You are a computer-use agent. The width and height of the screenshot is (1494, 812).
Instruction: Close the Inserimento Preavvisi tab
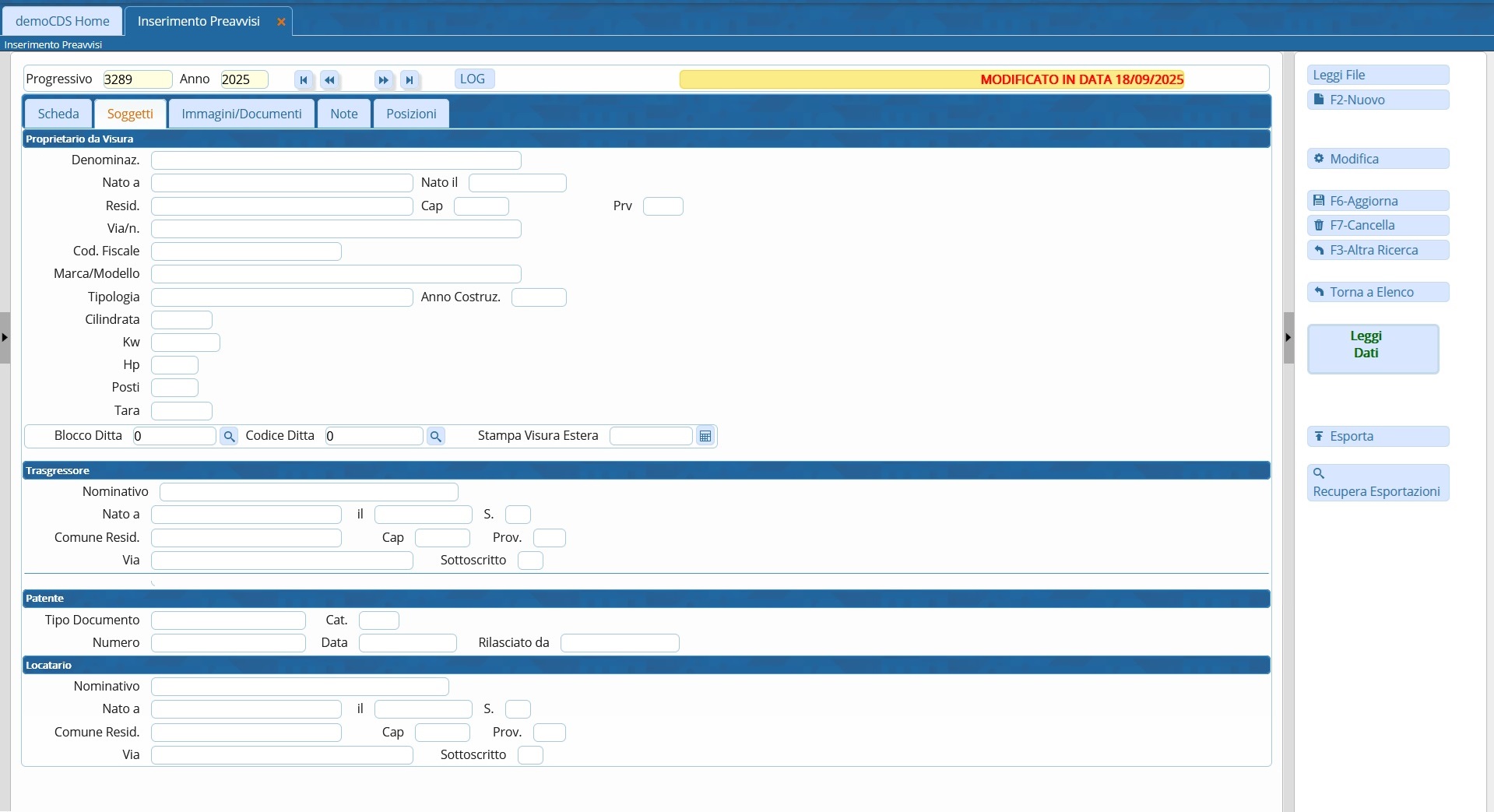(281, 22)
